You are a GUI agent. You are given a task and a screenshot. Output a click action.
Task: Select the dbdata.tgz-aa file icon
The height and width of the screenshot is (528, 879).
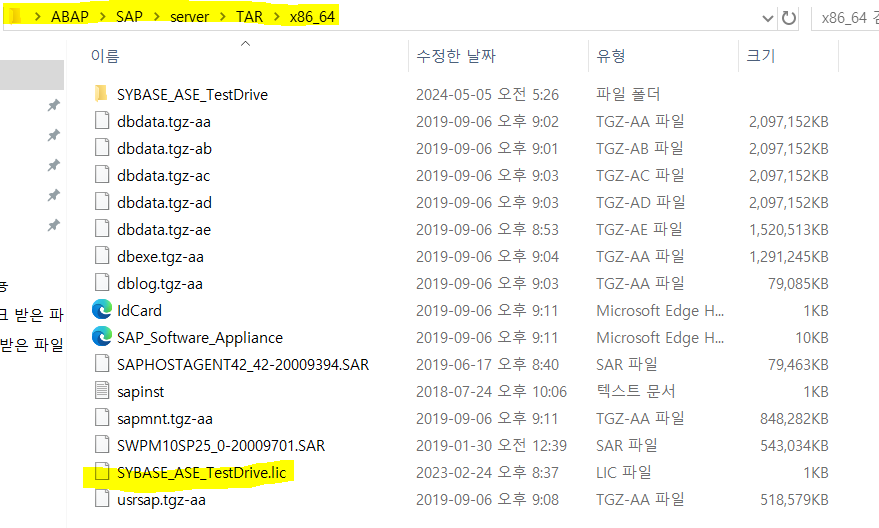[x=102, y=121]
